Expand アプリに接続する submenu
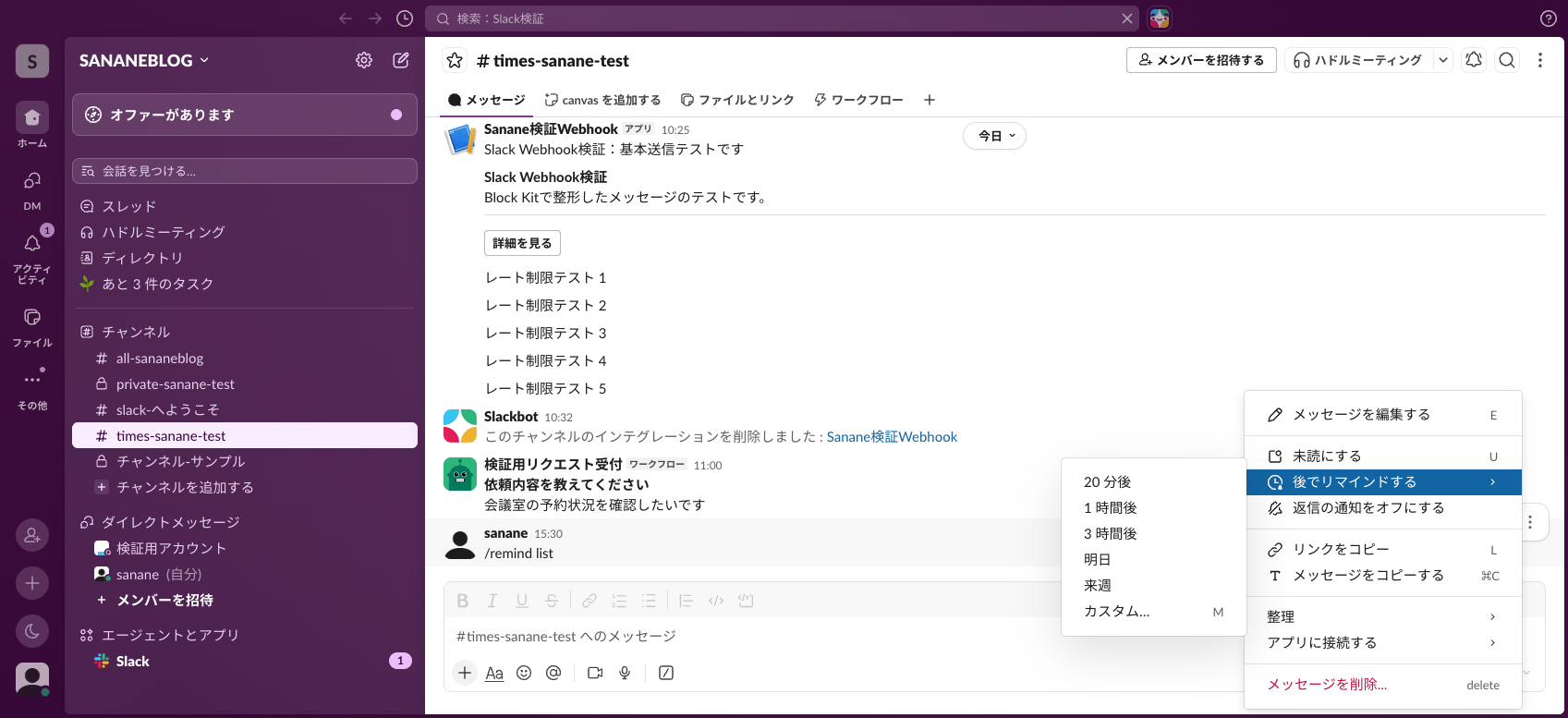Image resolution: width=1568 pixels, height=718 pixels. tap(1383, 642)
